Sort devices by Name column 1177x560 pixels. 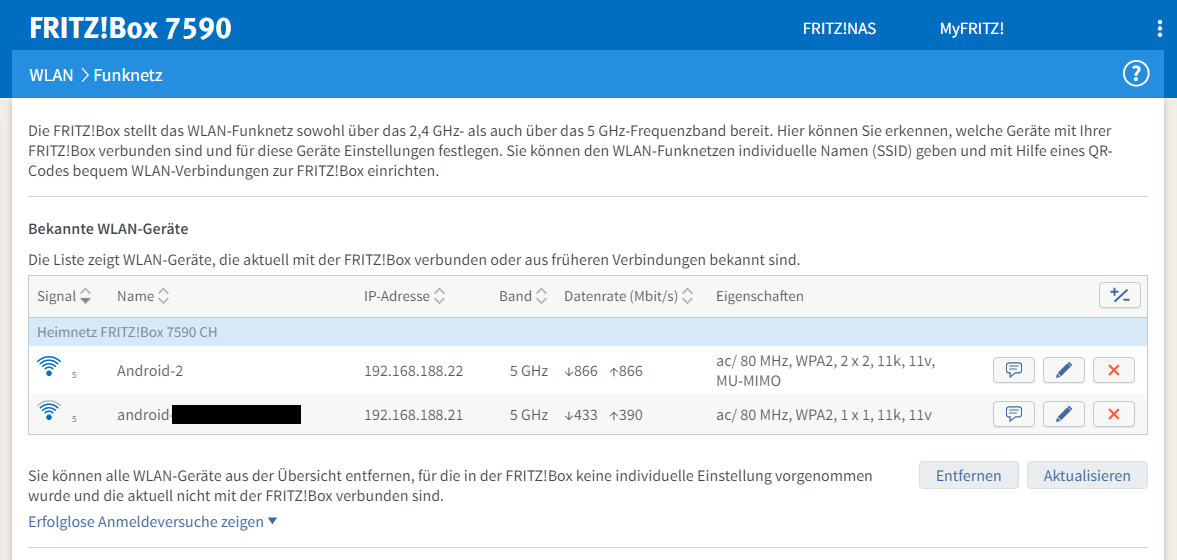tap(143, 297)
